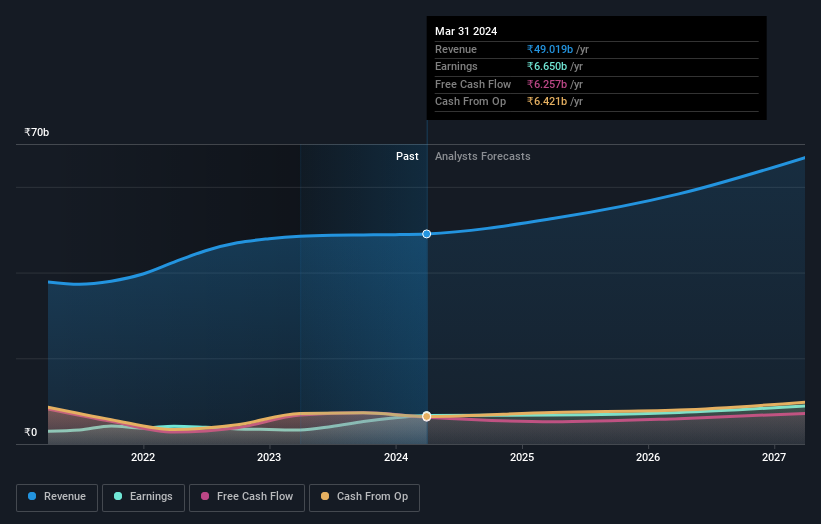
Task: Click the Cash From Op label in tooltip
Action: (470, 102)
